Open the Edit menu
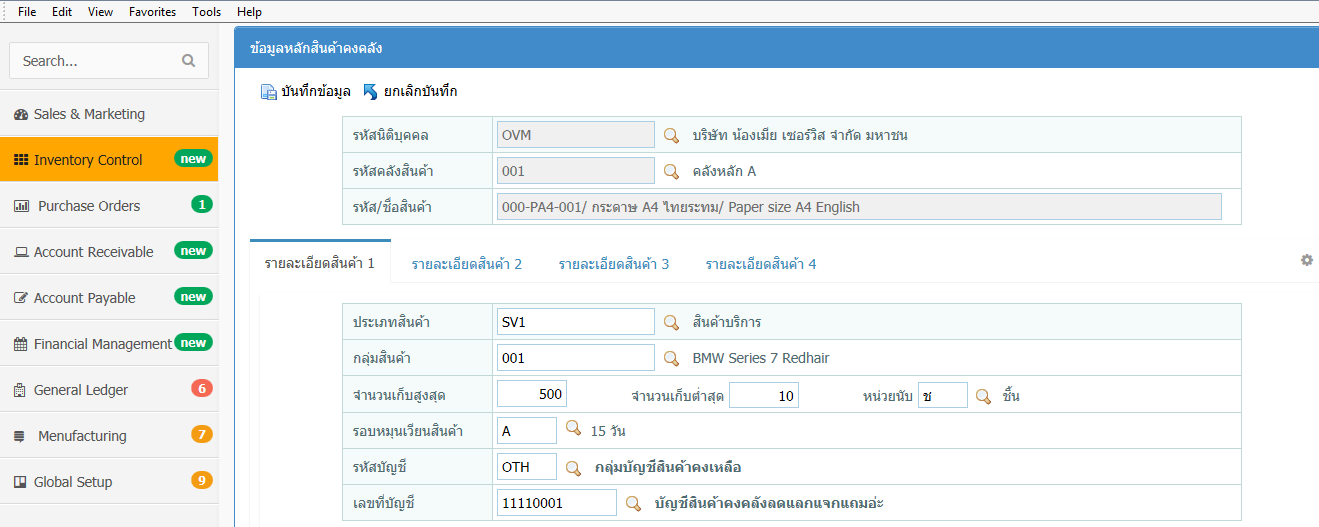1319x527 pixels. [x=62, y=12]
